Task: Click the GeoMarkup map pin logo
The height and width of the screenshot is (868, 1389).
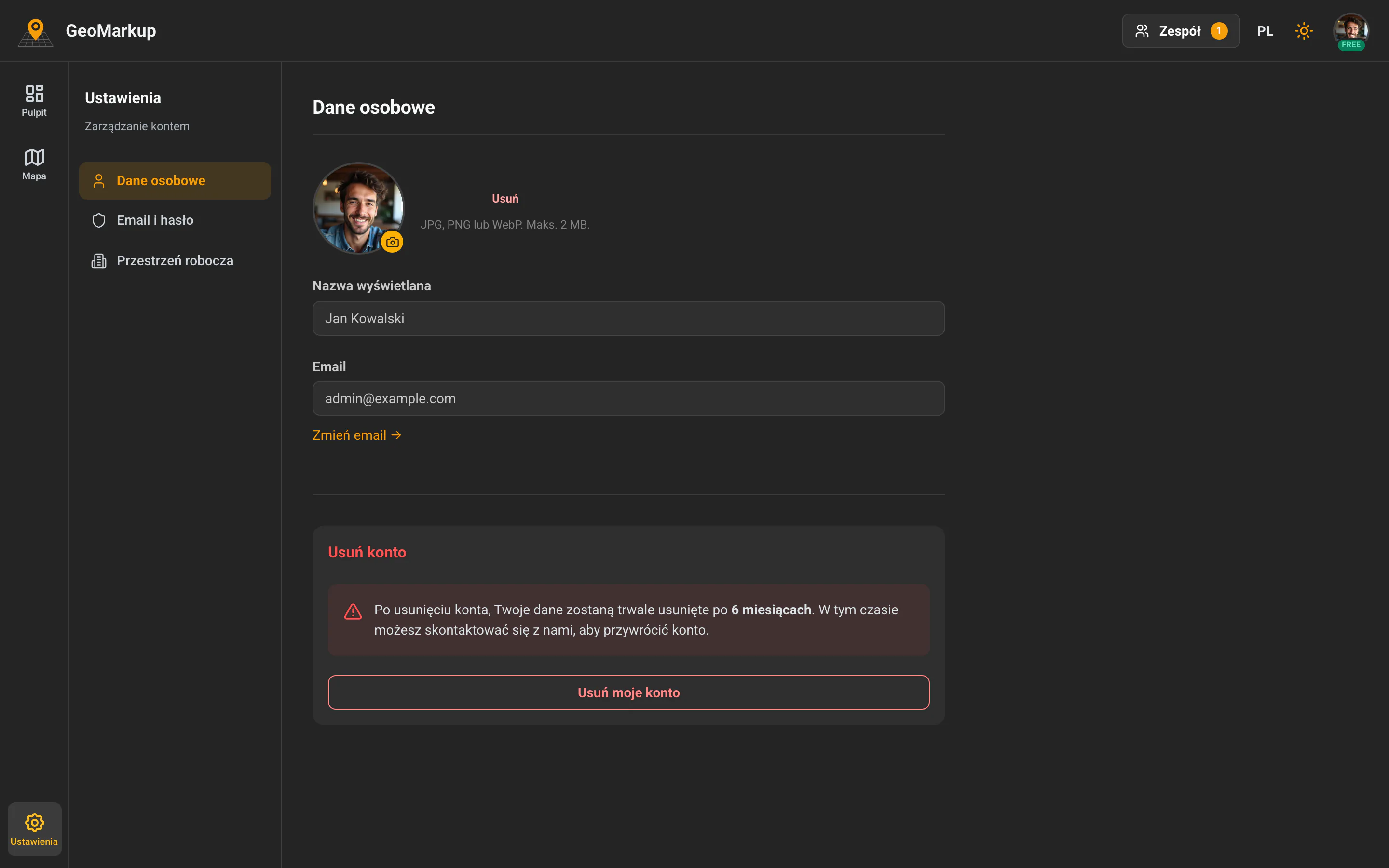Action: (x=36, y=32)
